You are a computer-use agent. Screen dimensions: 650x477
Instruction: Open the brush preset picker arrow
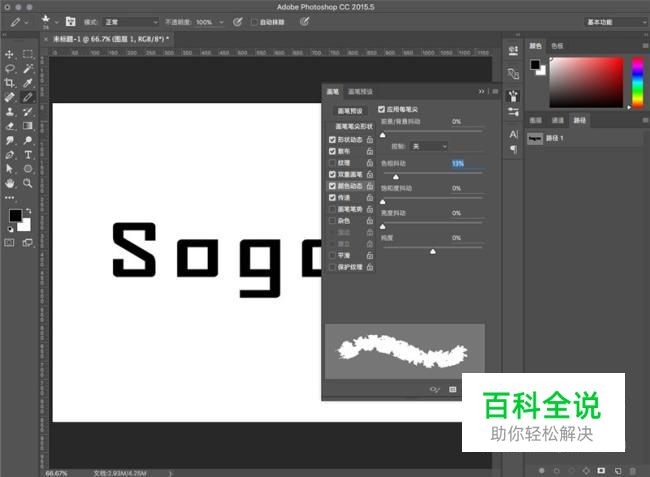click(56, 22)
